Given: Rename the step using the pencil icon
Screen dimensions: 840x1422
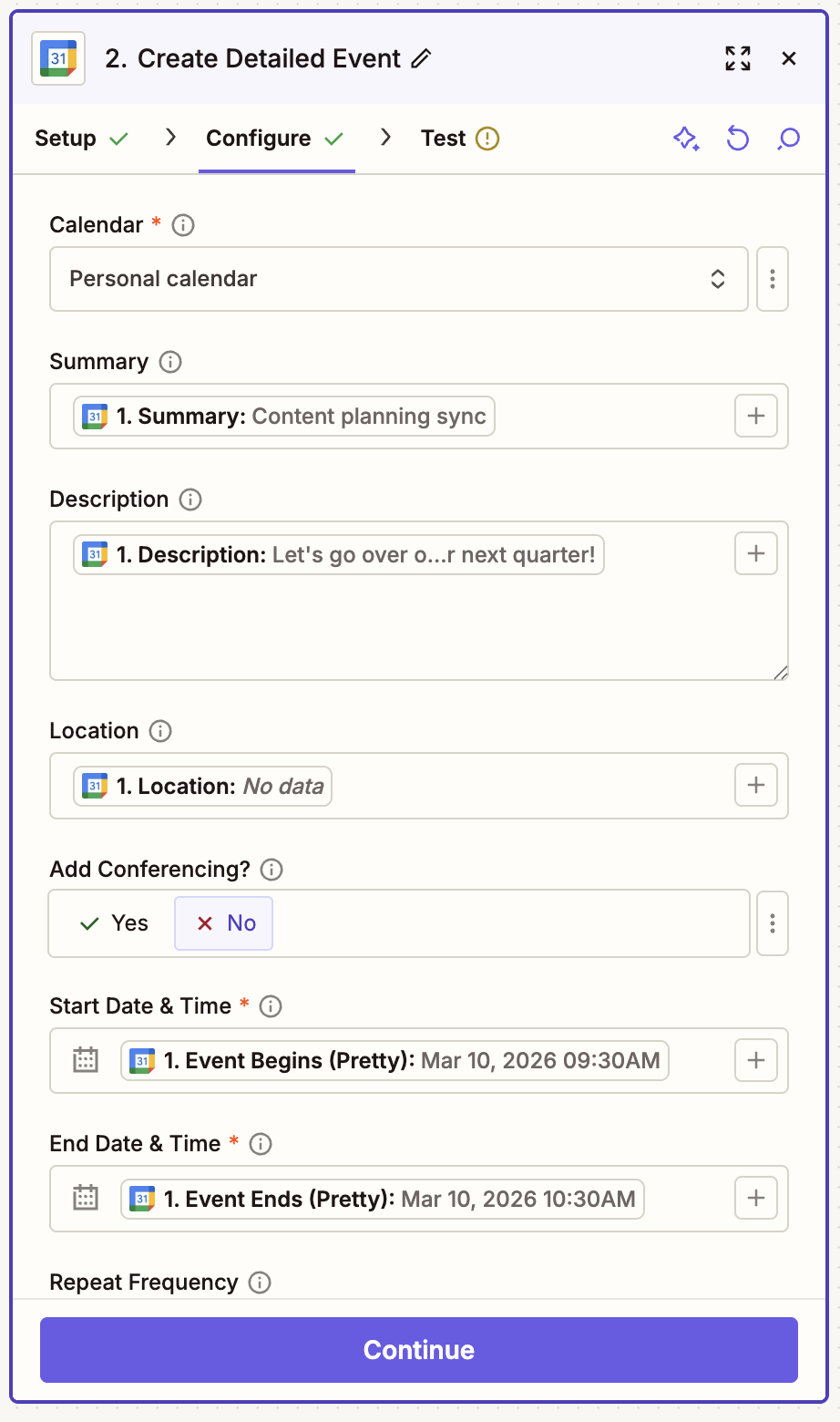Looking at the screenshot, I should click(420, 57).
